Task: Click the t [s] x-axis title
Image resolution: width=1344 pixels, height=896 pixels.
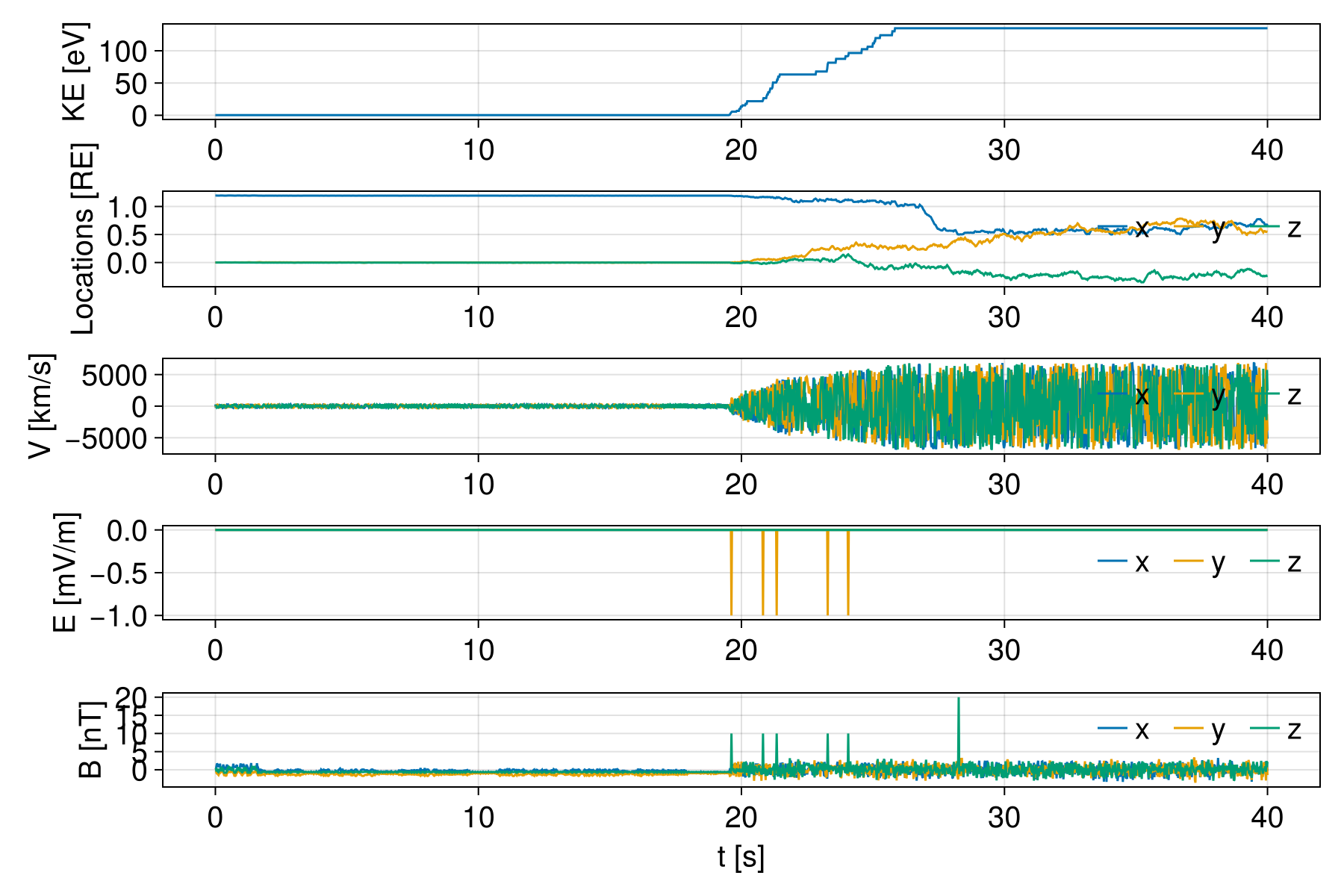Action: pos(741,857)
